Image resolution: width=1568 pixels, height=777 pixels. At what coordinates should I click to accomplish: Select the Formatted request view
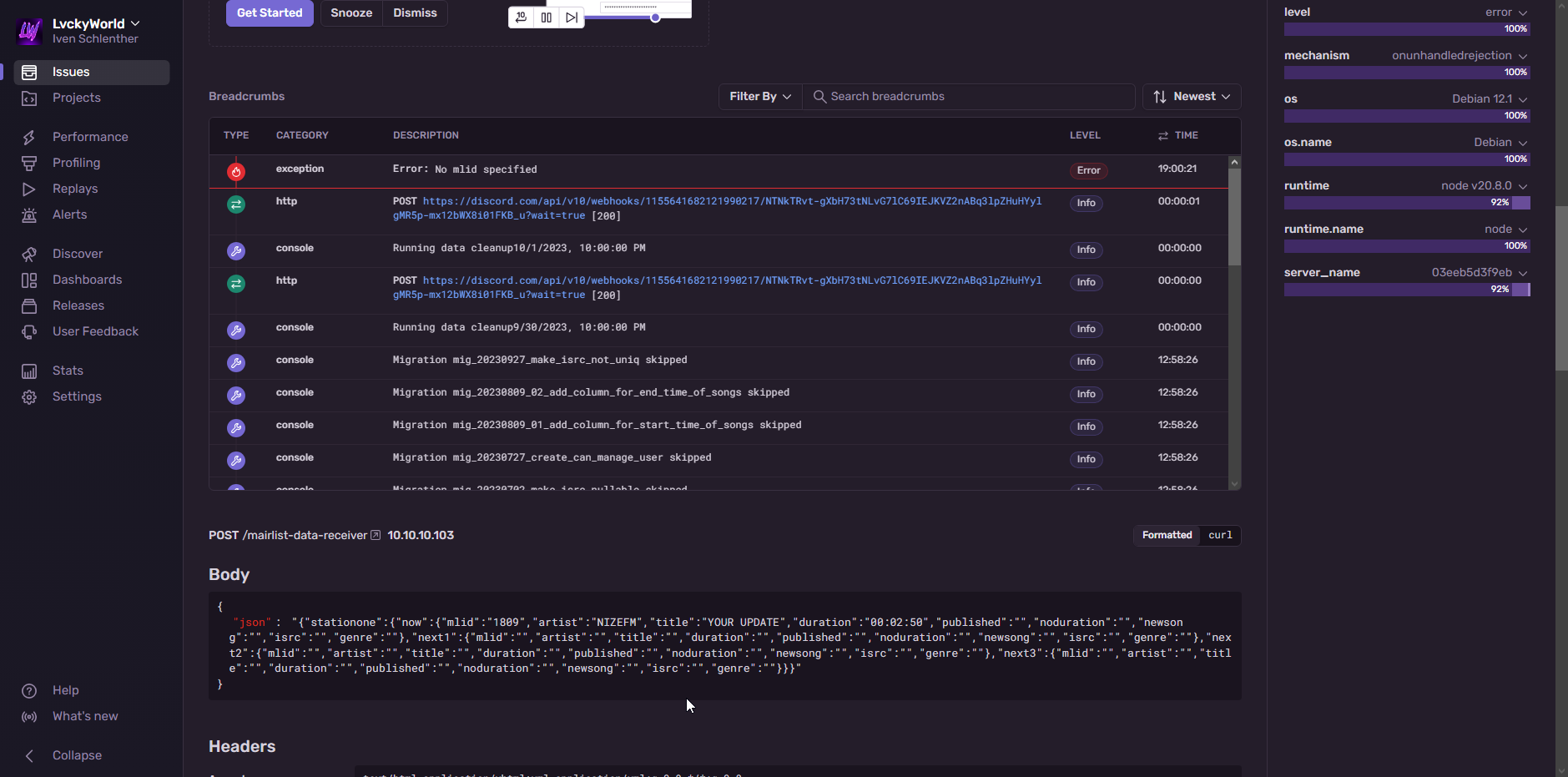[1167, 536]
